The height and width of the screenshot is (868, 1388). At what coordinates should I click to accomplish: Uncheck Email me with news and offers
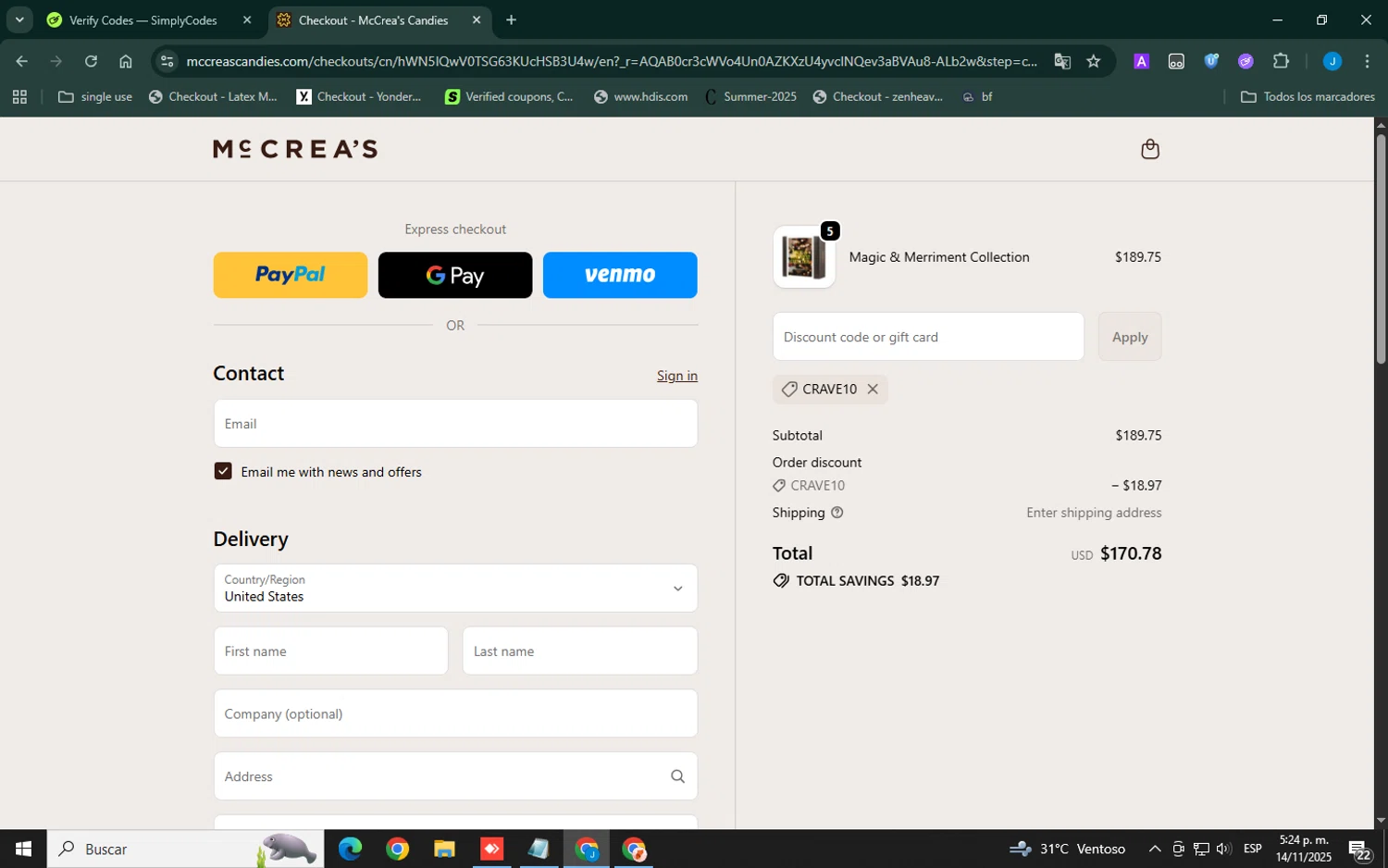tap(223, 472)
